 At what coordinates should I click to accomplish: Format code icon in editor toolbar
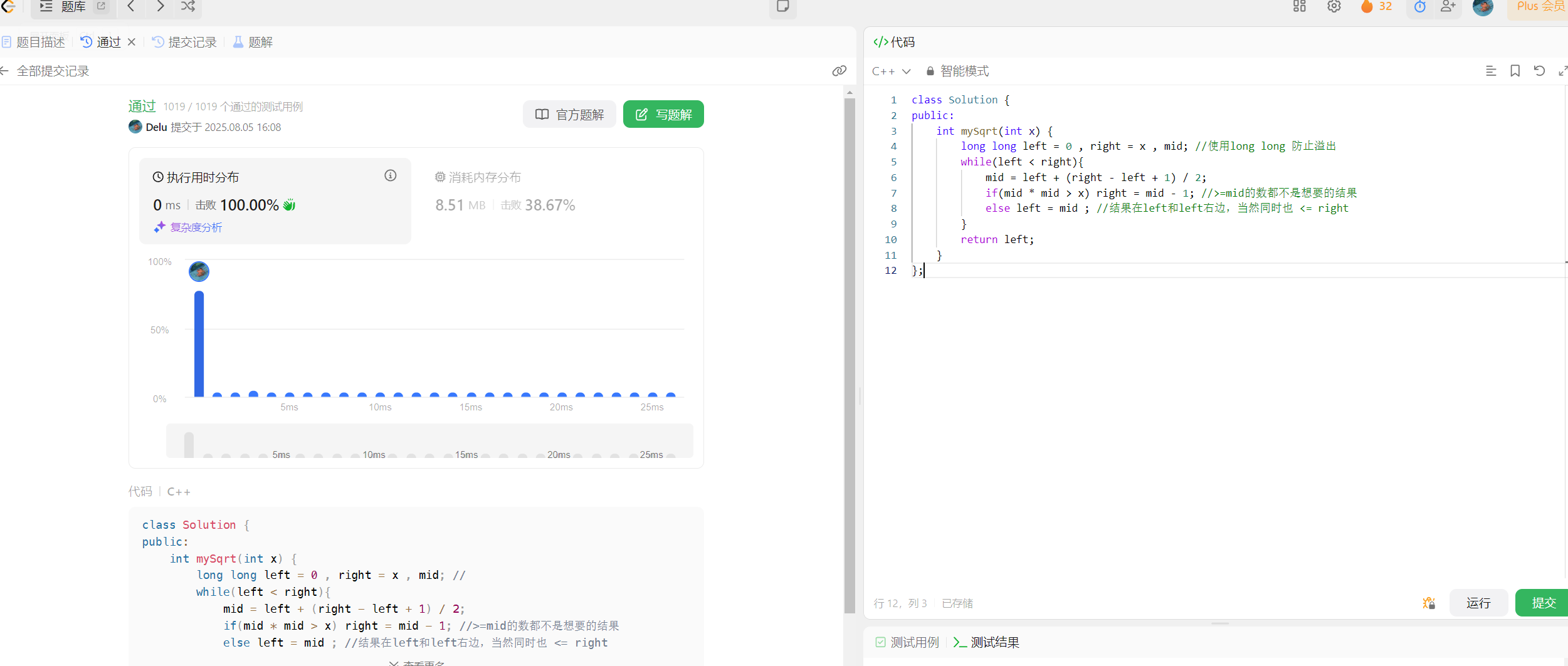(x=1491, y=71)
